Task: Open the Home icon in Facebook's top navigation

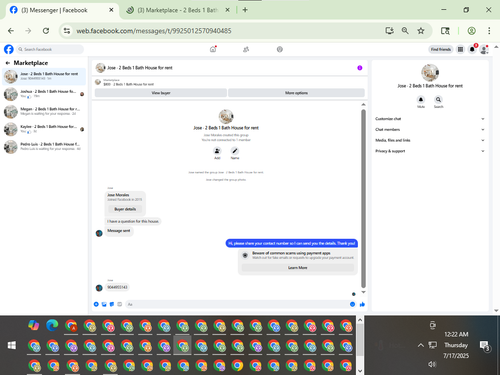Action: pyautogui.click(x=213, y=49)
